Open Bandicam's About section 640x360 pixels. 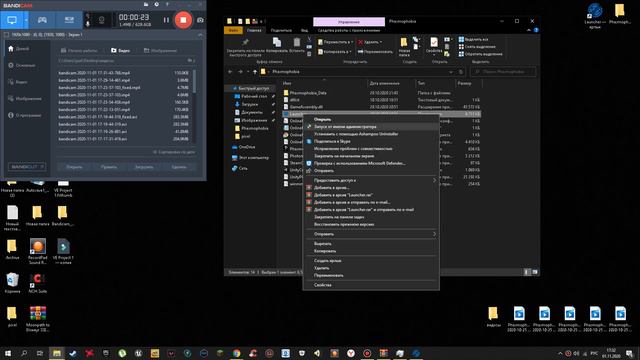25,116
